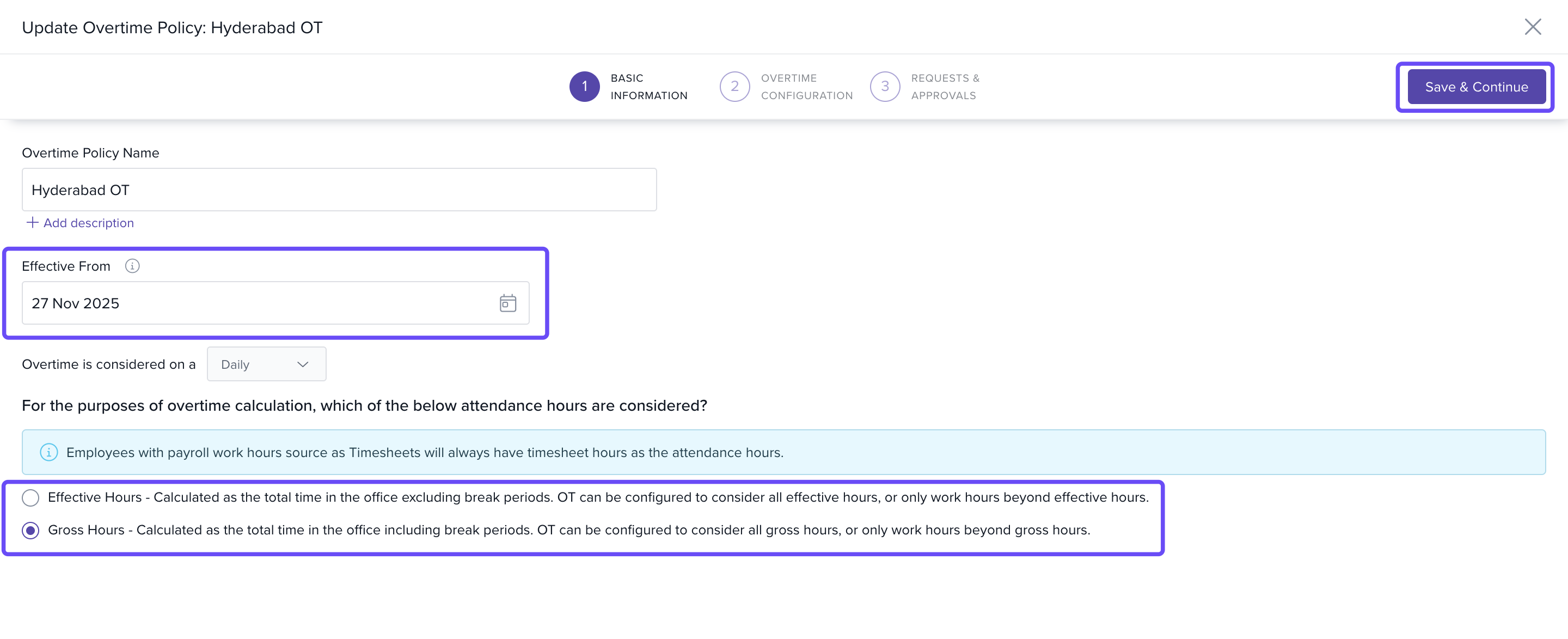
Task: Click the info icon in the timesheets banner
Action: coord(48,452)
